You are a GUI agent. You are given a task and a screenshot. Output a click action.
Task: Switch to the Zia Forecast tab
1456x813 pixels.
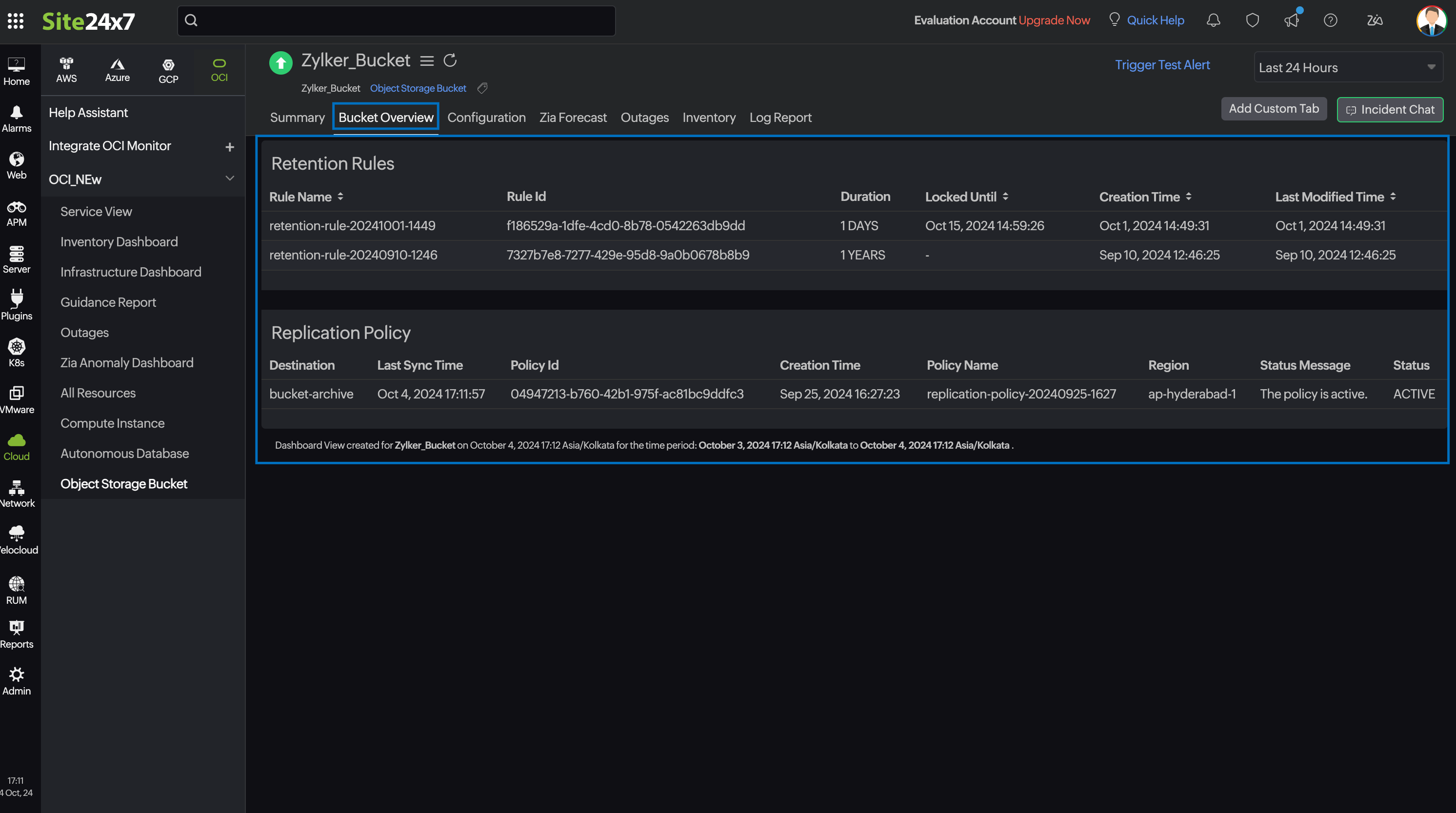click(x=573, y=118)
